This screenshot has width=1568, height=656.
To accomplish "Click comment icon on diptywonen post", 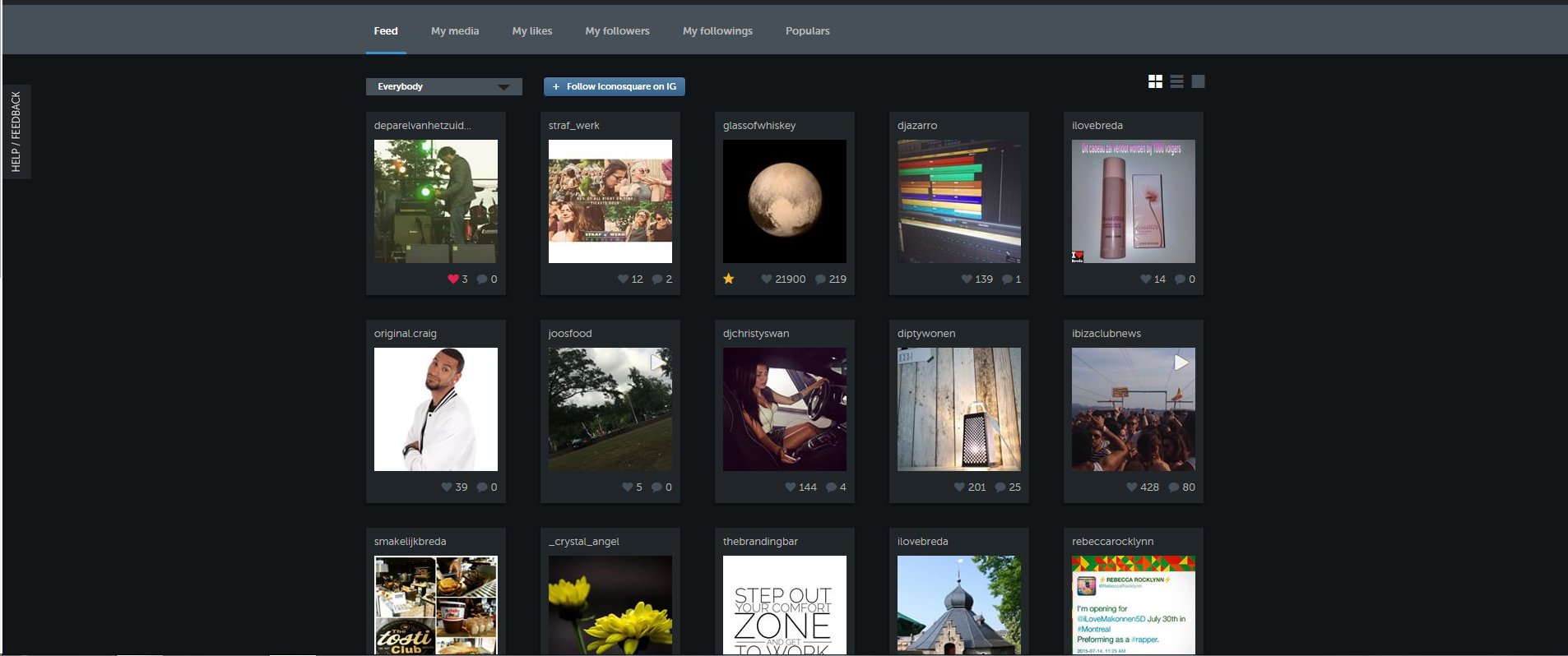I will (1000, 487).
